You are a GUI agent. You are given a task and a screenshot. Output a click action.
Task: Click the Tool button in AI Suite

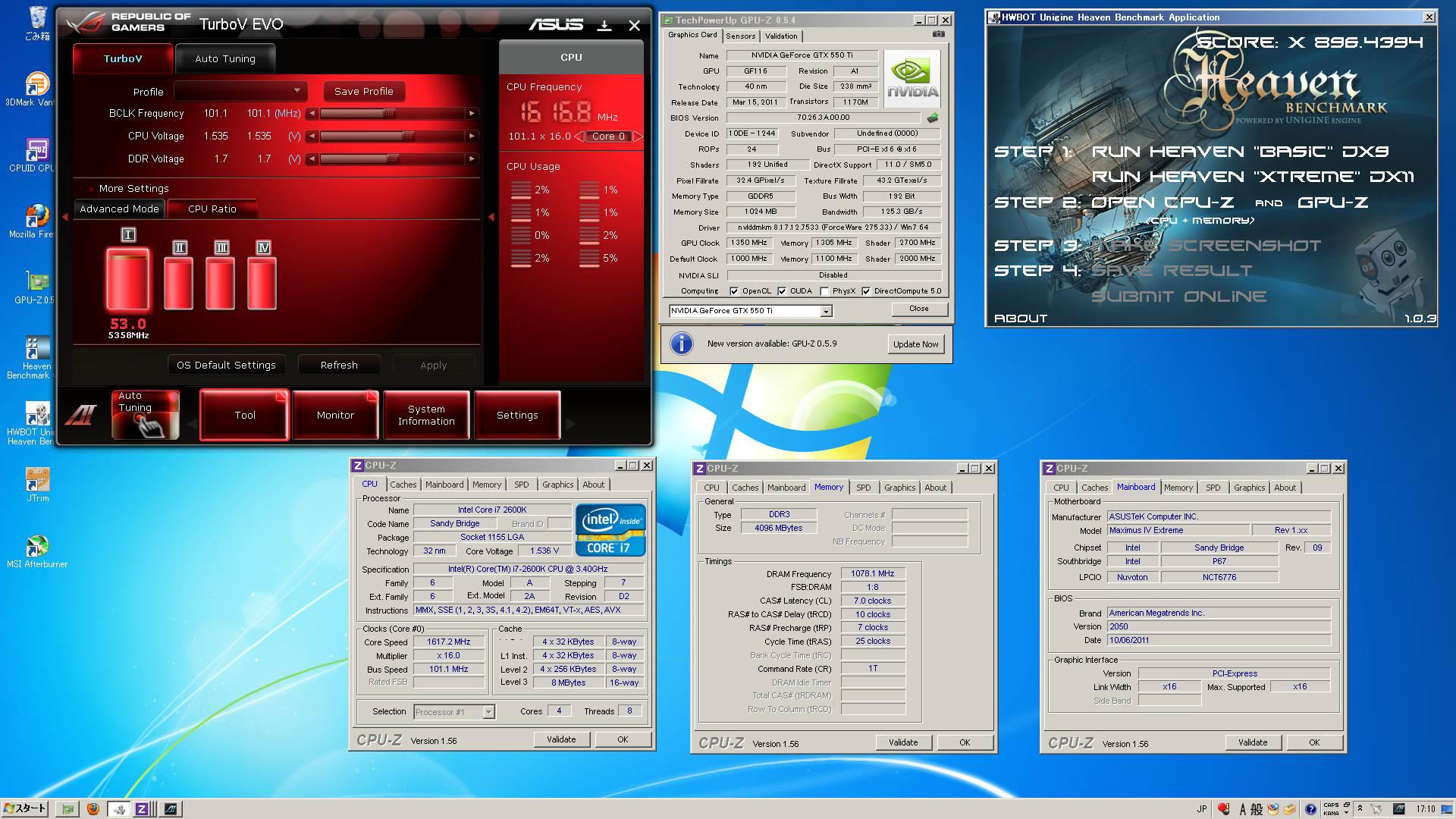(244, 415)
